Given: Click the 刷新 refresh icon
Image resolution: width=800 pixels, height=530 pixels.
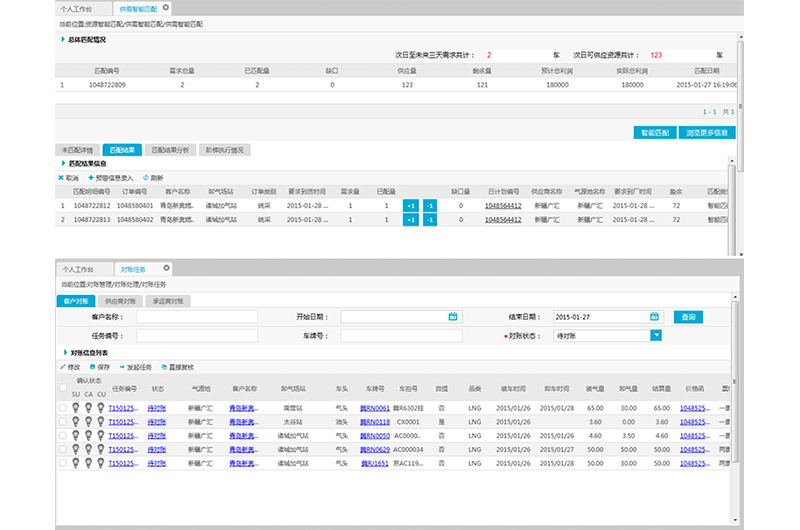Looking at the screenshot, I should [145, 177].
